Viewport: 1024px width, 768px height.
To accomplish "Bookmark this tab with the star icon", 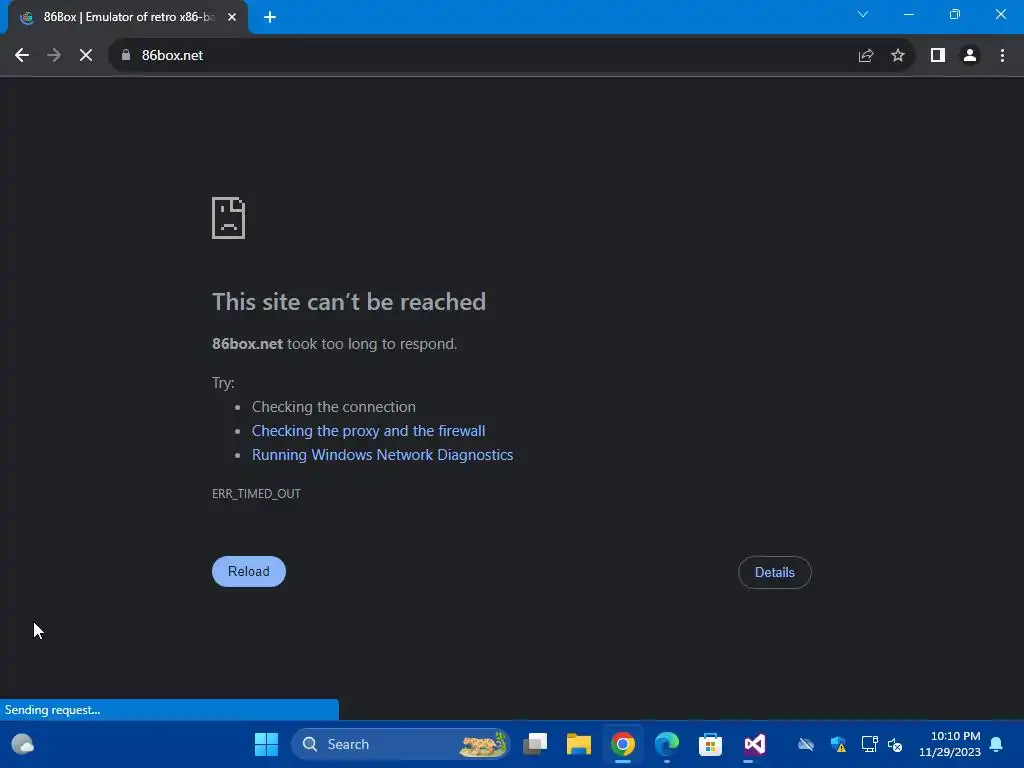I will click(x=898, y=56).
